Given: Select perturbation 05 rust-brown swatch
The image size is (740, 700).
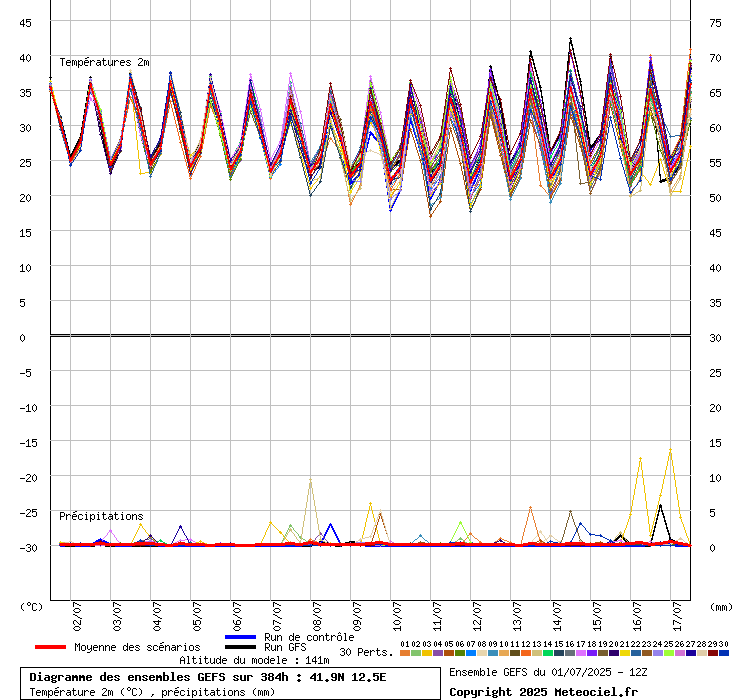Looking at the screenshot, I should 449,653.
